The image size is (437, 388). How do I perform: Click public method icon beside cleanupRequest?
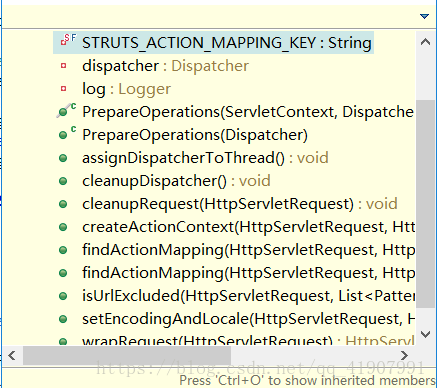tap(63, 204)
